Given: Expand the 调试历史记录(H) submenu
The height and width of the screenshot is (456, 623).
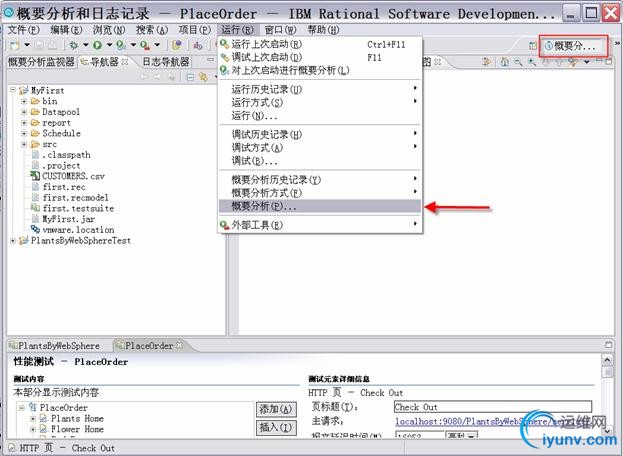Looking at the screenshot, I should (x=320, y=134).
